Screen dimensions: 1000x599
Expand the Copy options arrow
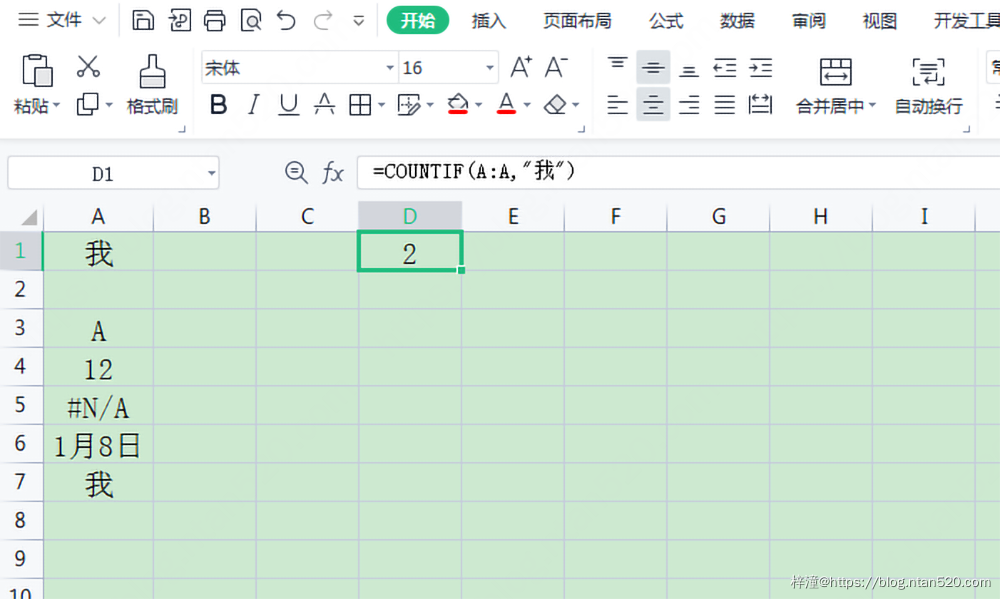pos(109,105)
